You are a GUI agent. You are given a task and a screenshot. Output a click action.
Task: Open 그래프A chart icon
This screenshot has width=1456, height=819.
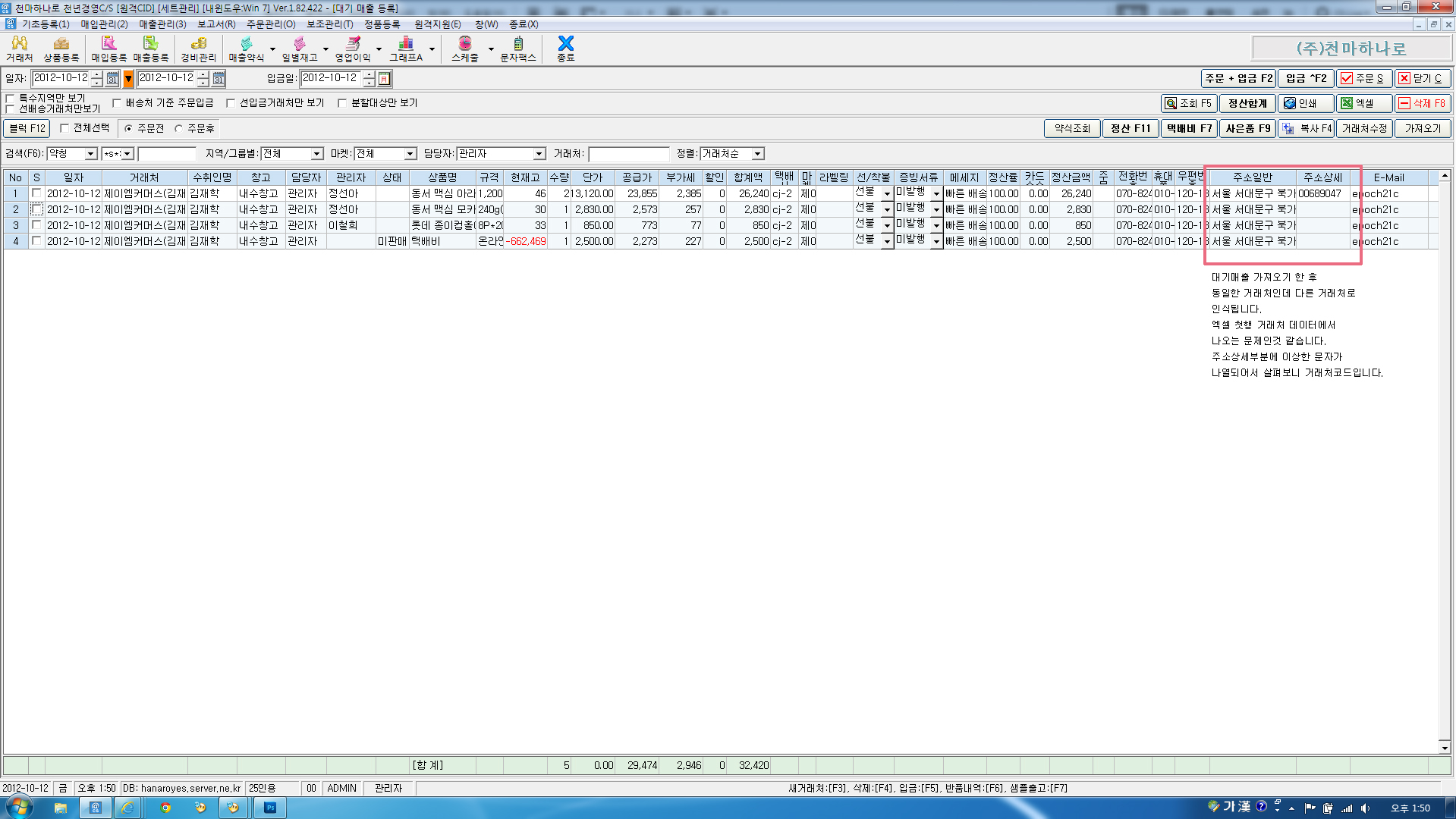(406, 49)
